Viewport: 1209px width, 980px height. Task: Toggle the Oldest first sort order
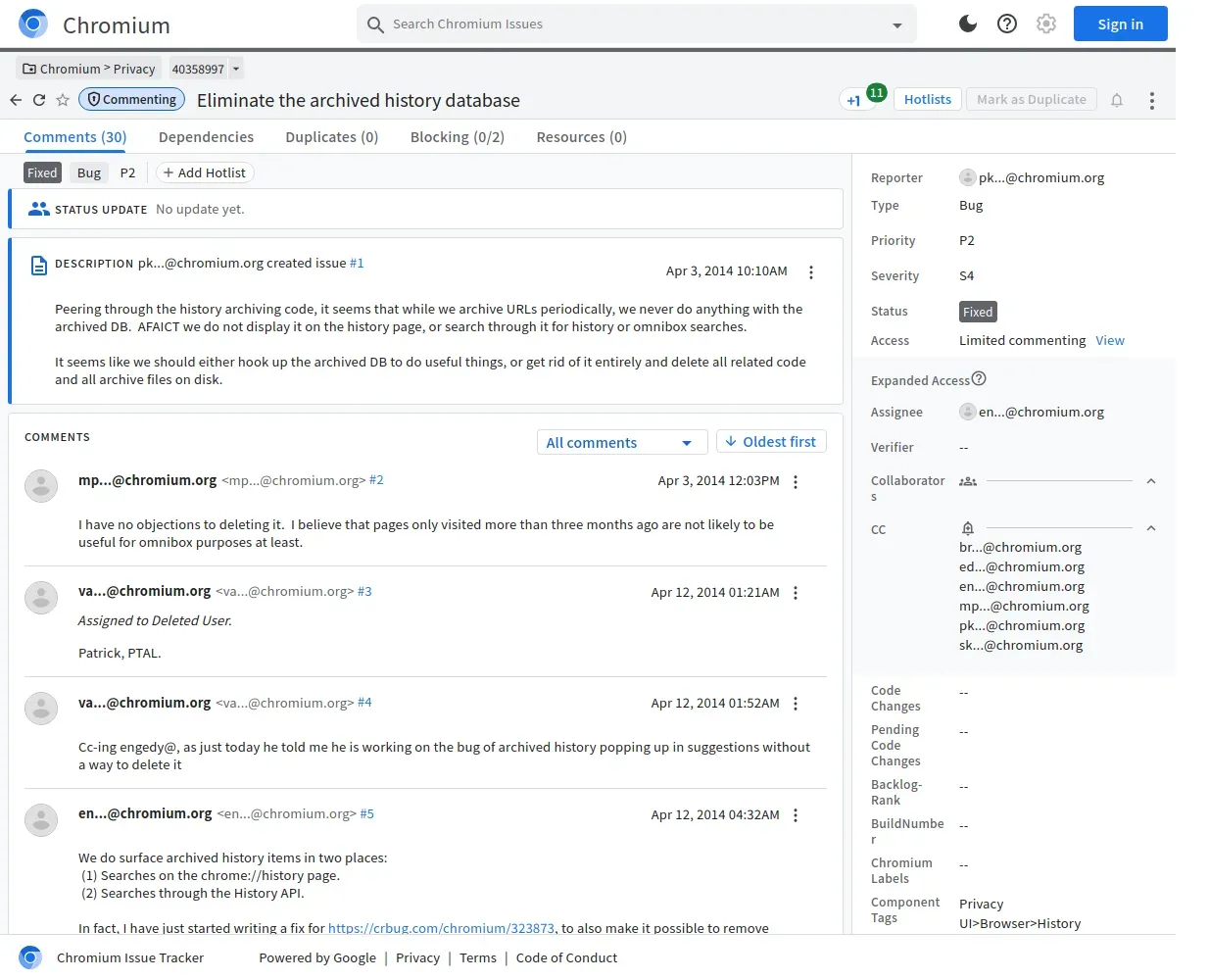pyautogui.click(x=771, y=442)
